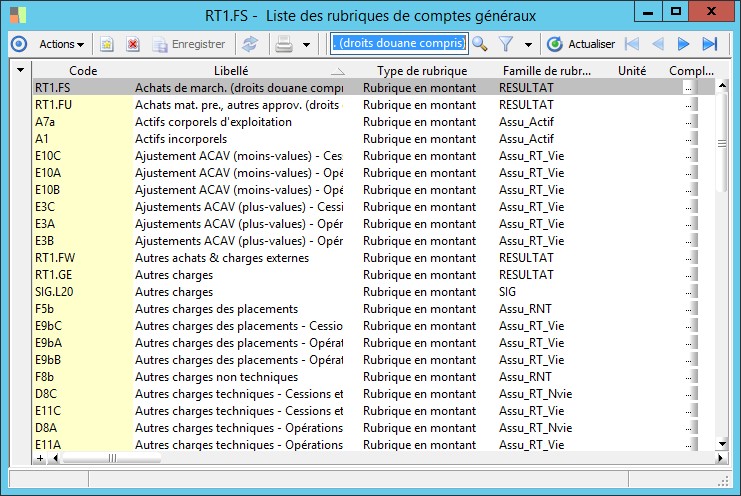Toggle the Compl. box for row SIG.L20
The image size is (741, 496).
coord(688,292)
